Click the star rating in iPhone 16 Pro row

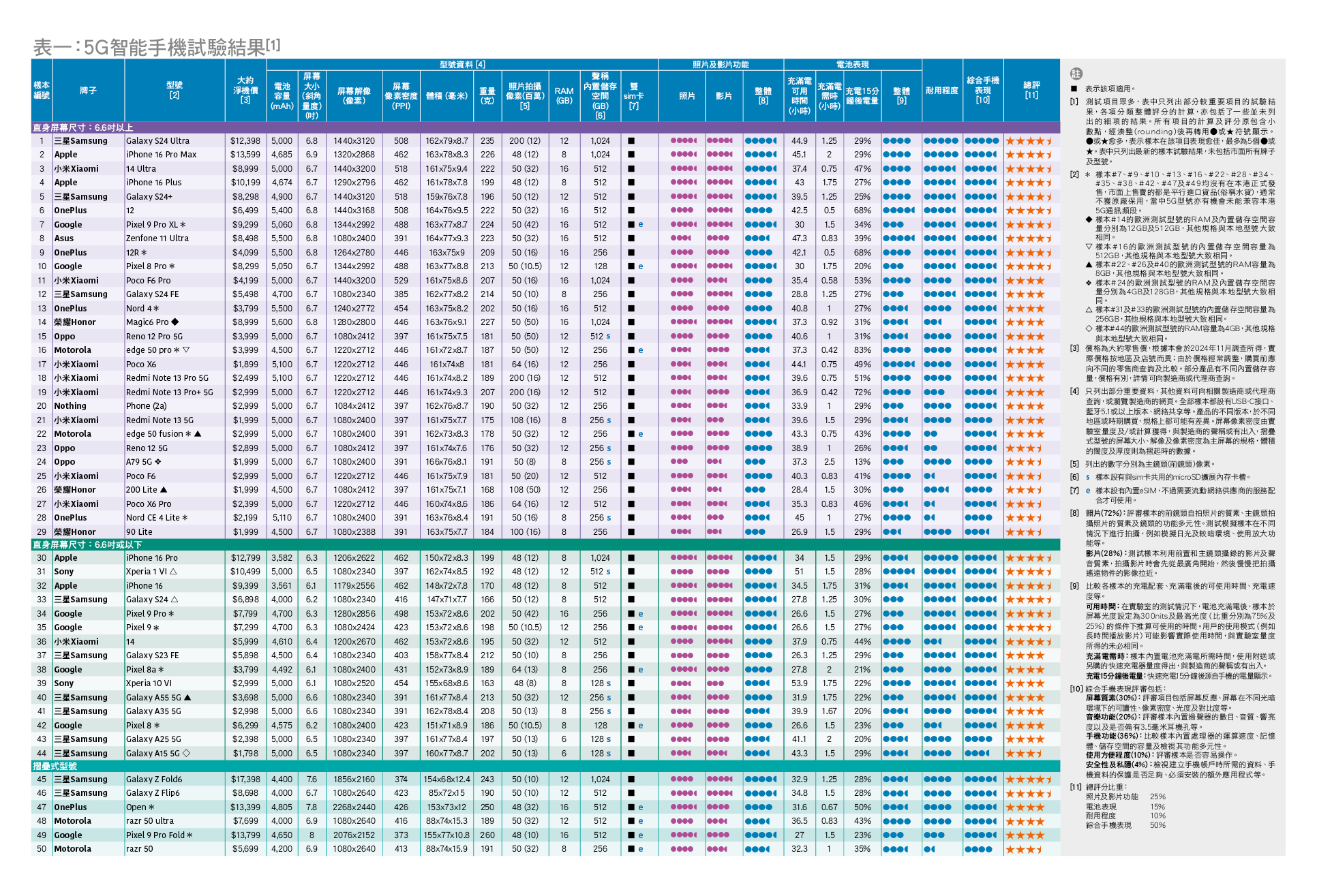click(1029, 558)
